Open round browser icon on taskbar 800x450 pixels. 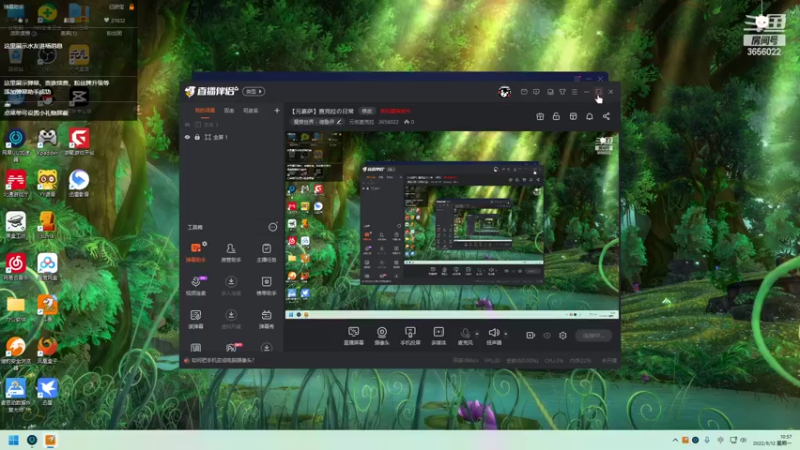click(x=32, y=440)
